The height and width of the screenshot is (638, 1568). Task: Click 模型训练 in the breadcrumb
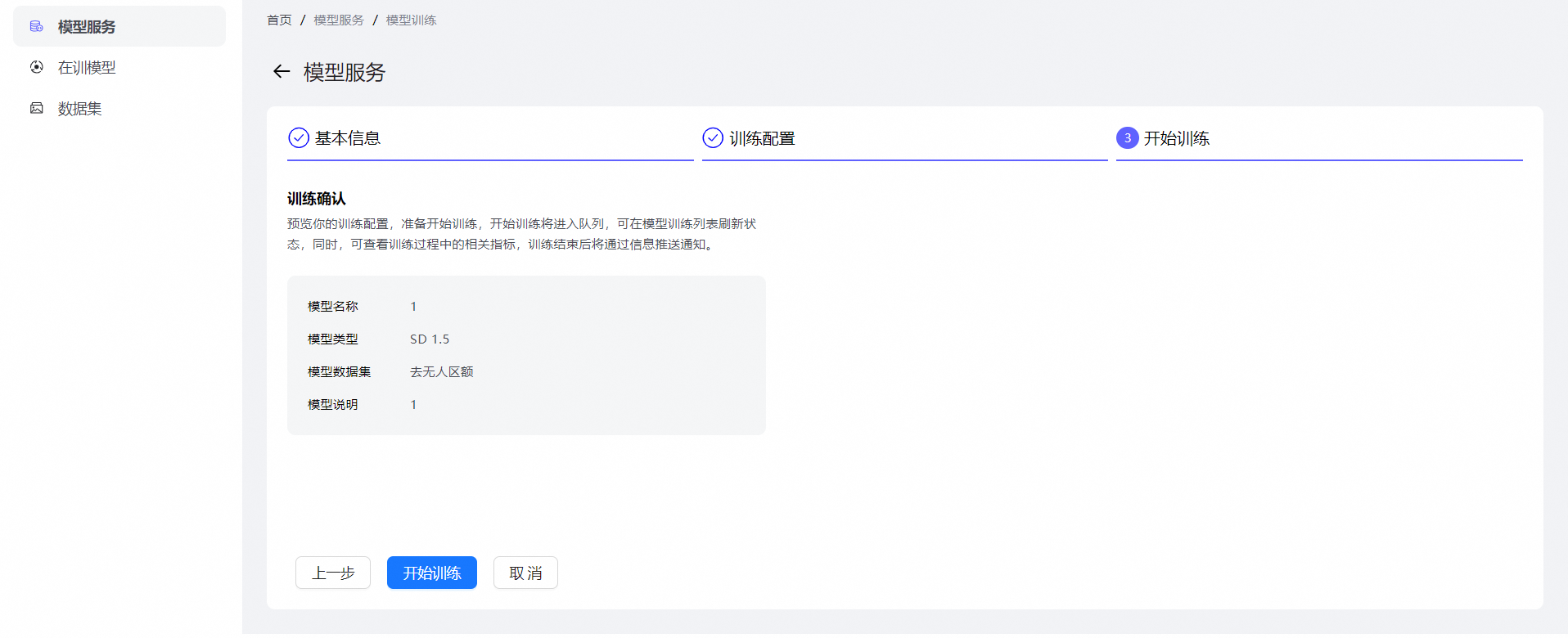pyautogui.click(x=411, y=20)
